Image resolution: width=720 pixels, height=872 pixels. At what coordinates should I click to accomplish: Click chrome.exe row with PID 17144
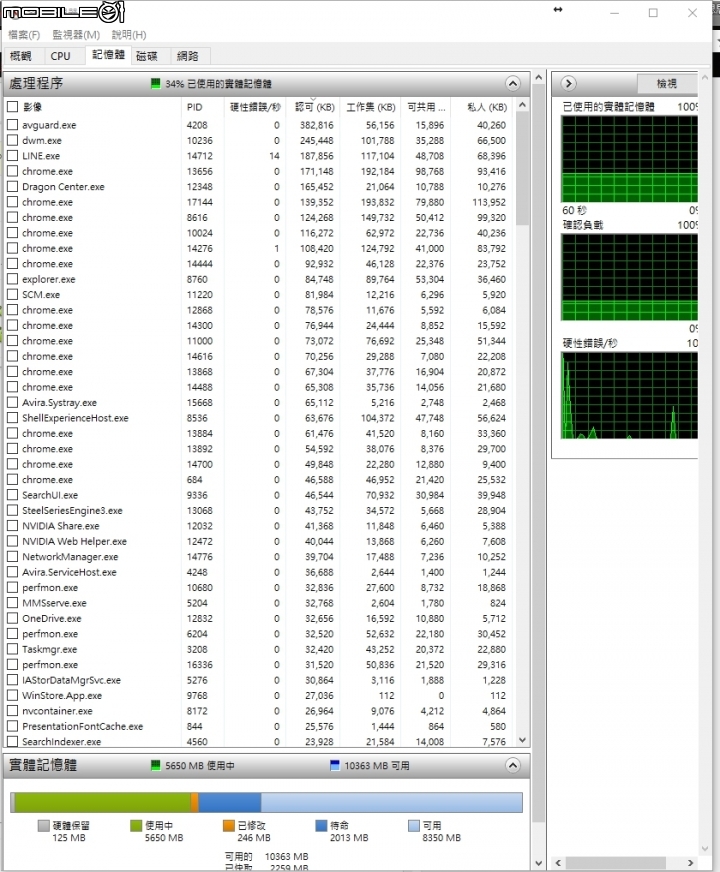259,202
